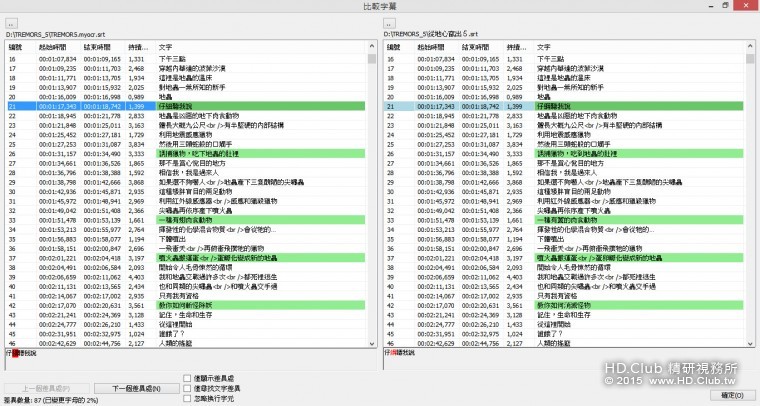Select right row 22 starting 00:01:18,945

pyautogui.click(x=565, y=116)
